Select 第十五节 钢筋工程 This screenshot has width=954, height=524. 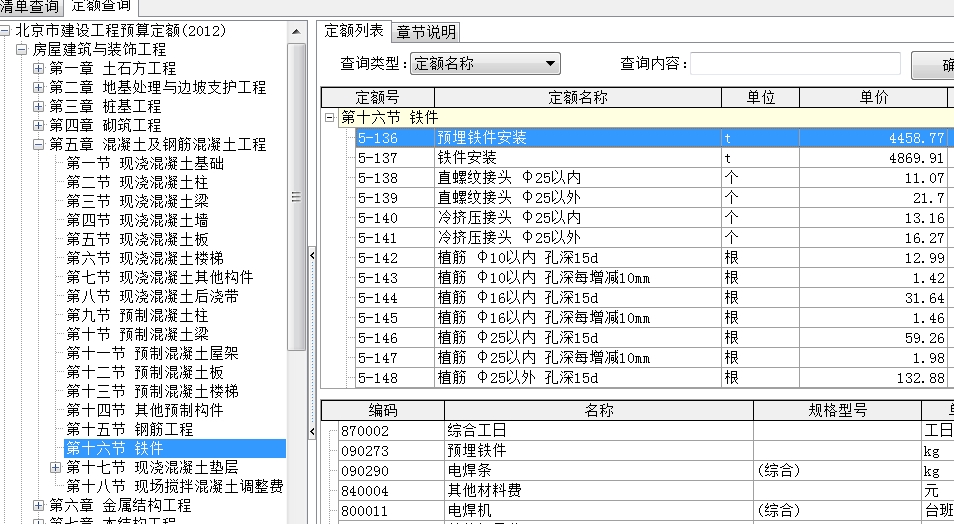click(130, 429)
